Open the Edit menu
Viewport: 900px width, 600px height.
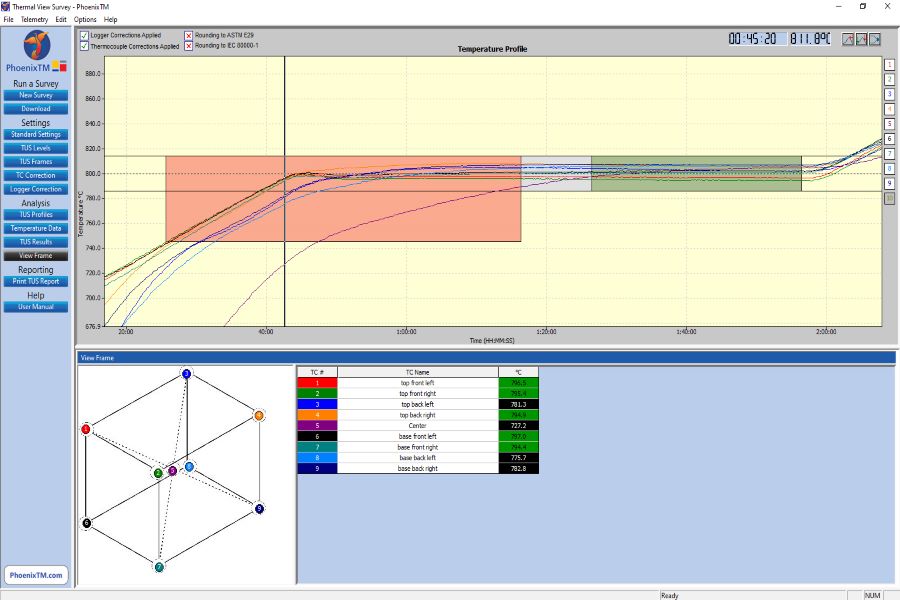coord(61,20)
